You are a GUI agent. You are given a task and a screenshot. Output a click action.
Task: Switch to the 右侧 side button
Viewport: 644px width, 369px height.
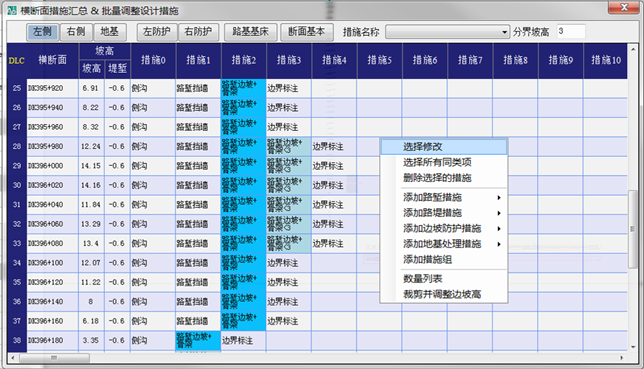click(x=76, y=32)
